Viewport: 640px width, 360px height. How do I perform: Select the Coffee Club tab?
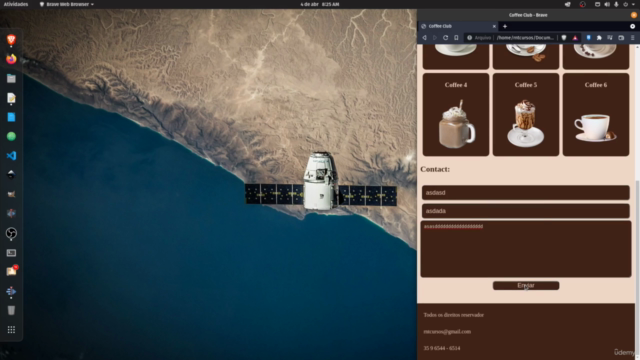click(458, 26)
